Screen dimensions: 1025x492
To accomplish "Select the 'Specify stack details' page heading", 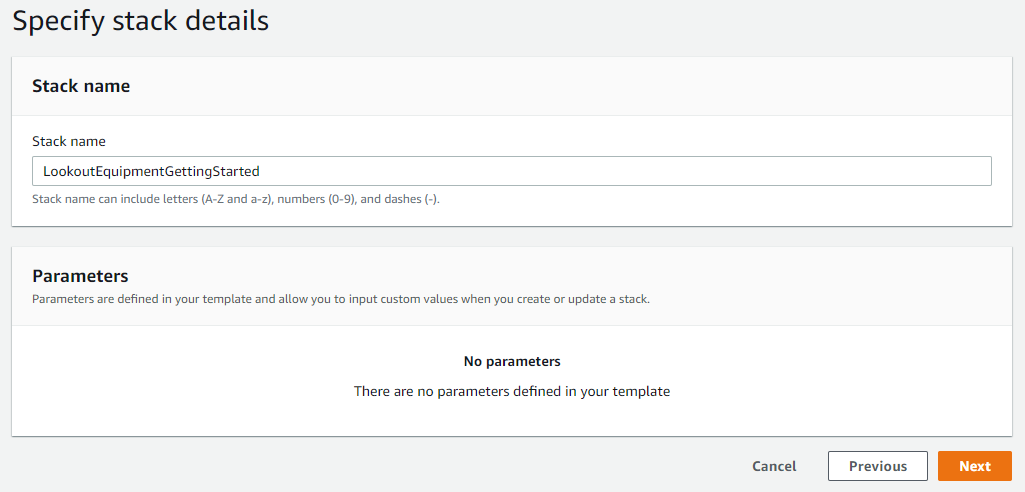I will tap(141, 21).
